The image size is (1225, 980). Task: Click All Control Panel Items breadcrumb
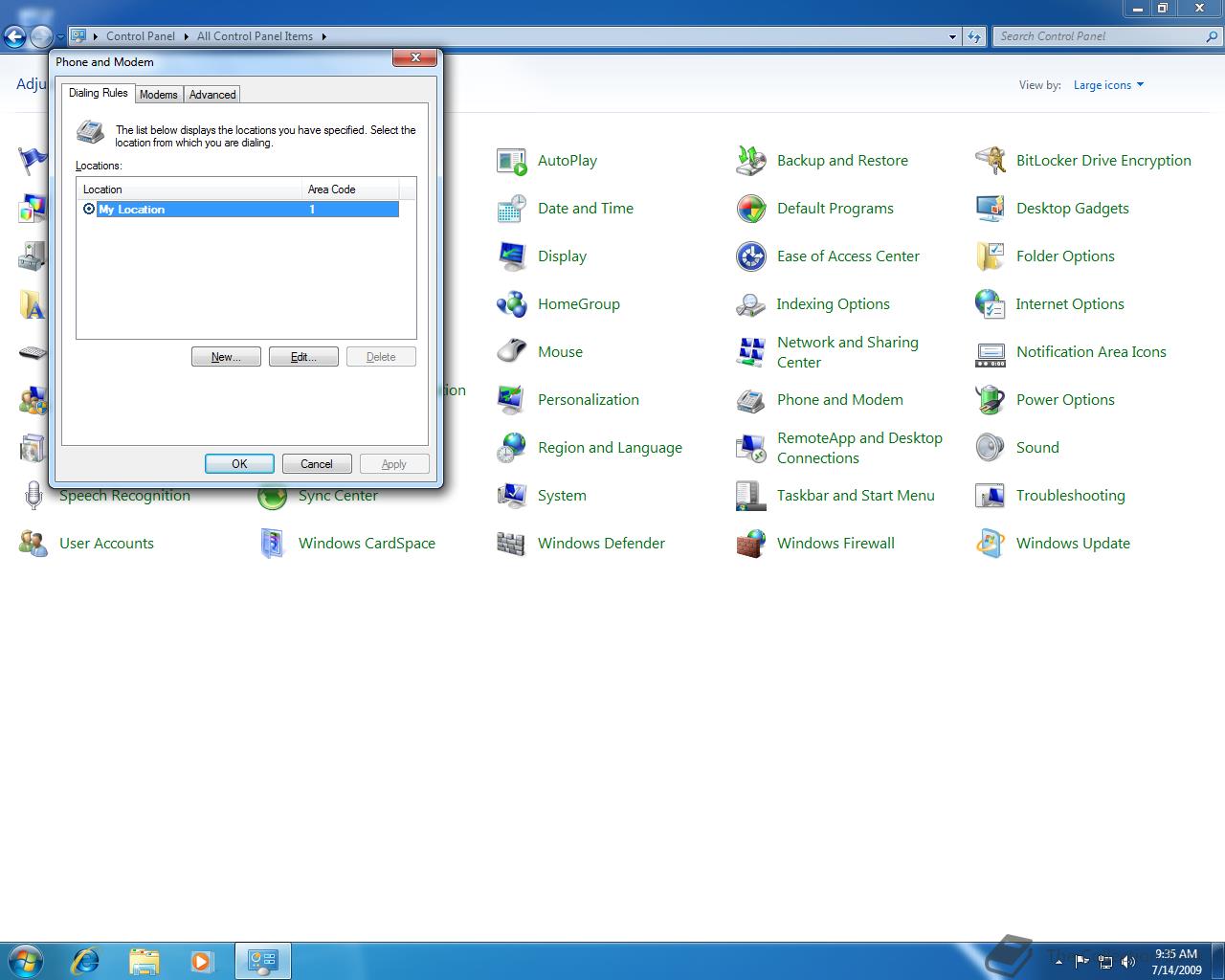[x=255, y=36]
